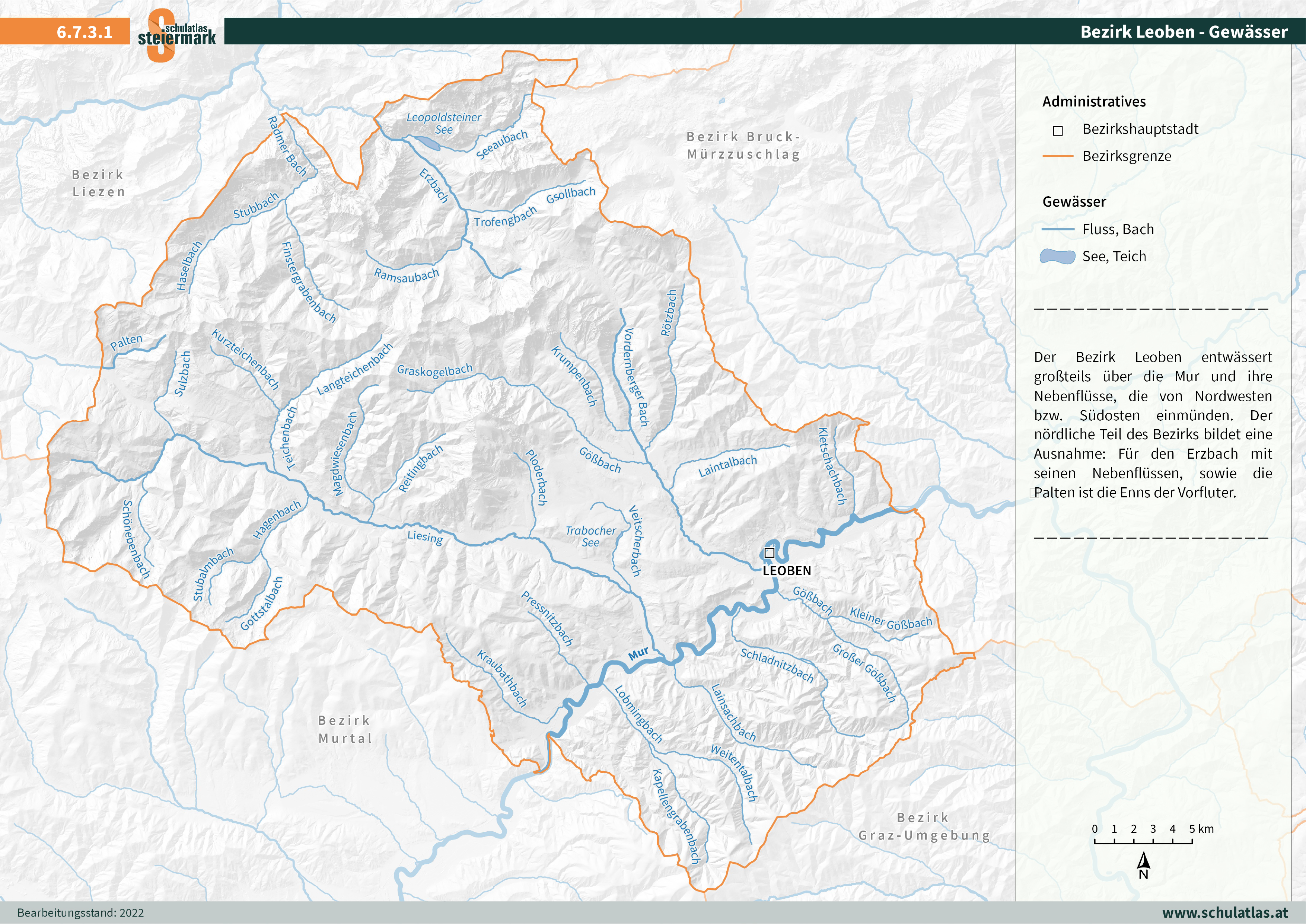1306x924 pixels.
Task: Select the orange 6.7.3.1 map number label
Action: [x=85, y=32]
